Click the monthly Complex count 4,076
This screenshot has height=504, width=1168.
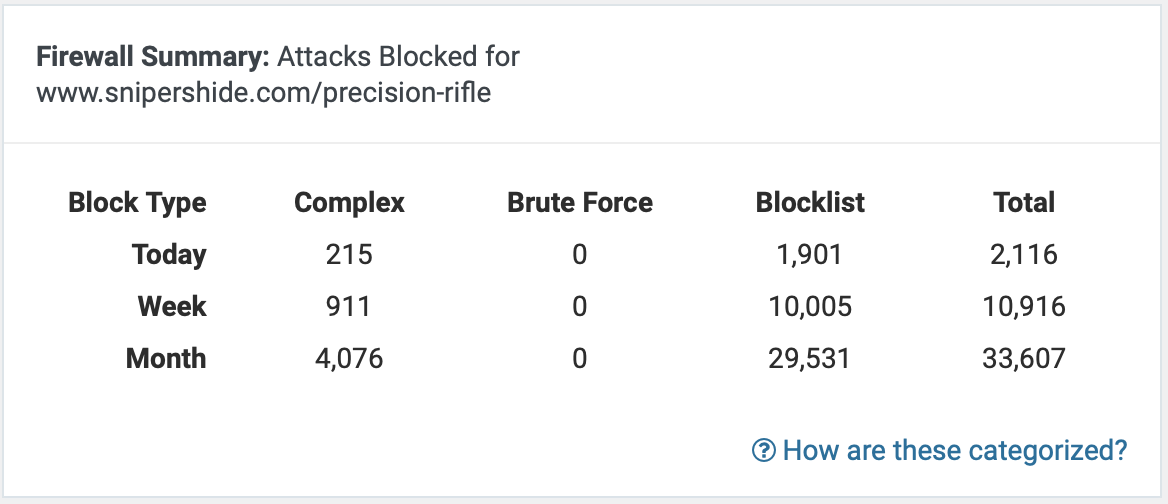[349, 358]
